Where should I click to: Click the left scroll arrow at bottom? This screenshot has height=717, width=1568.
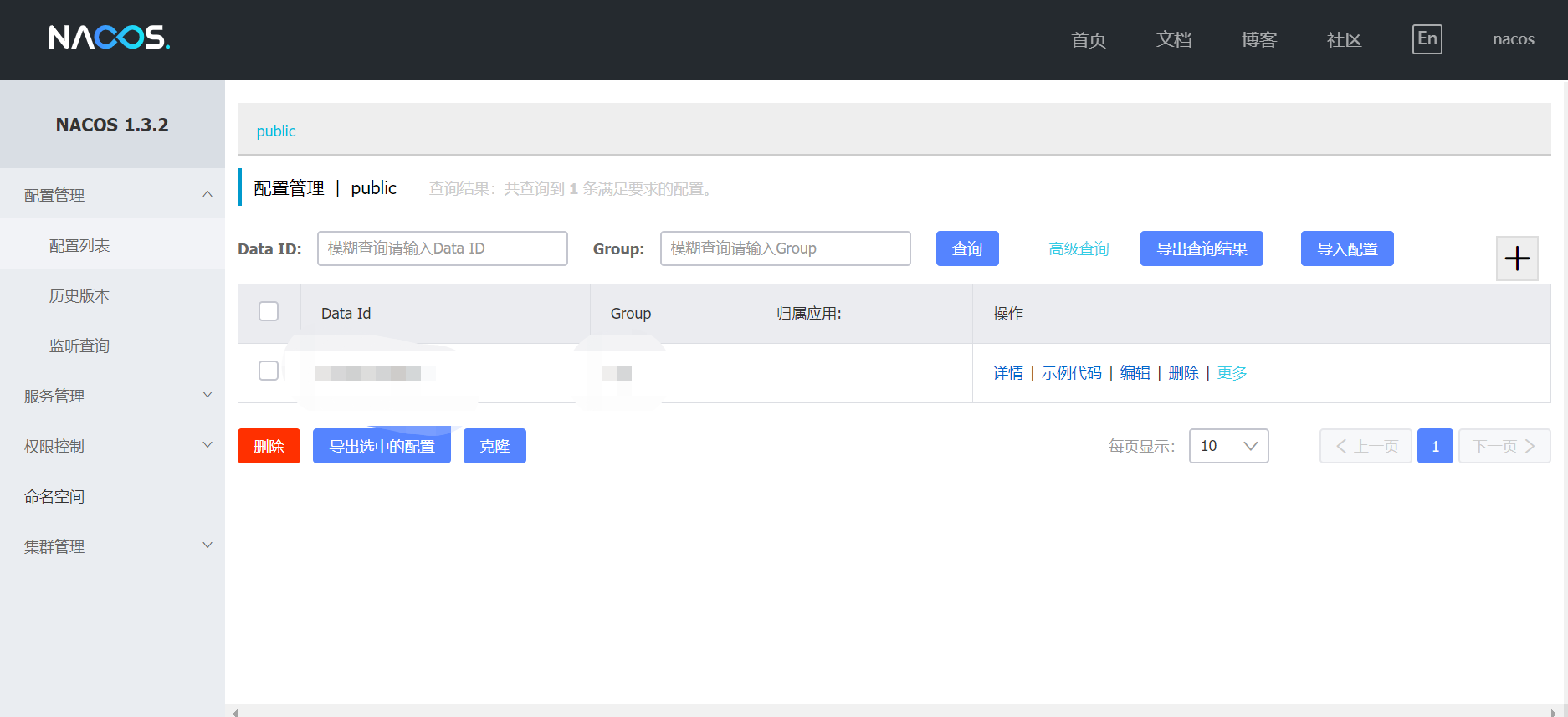235,712
